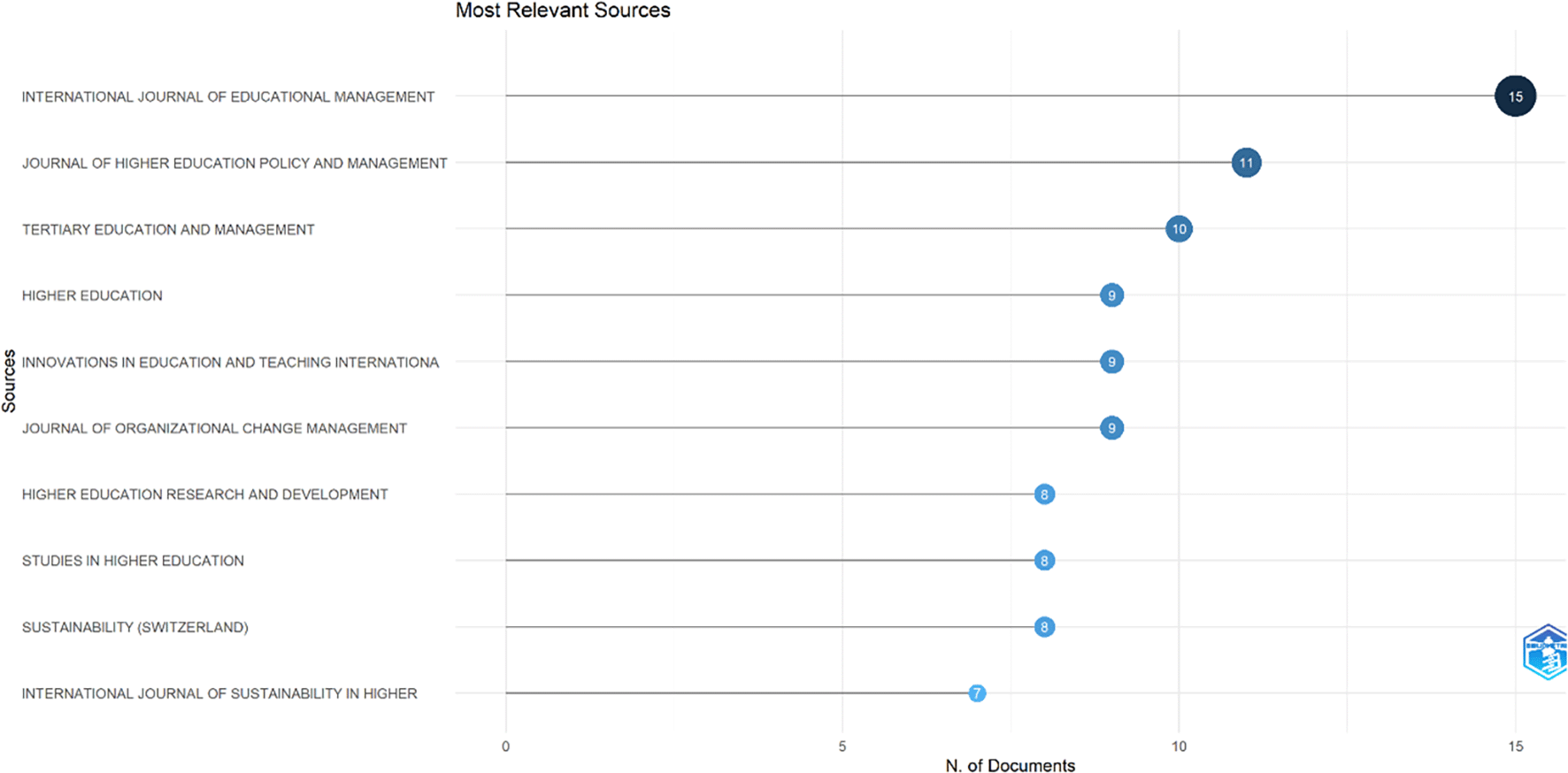Image resolution: width=1568 pixels, height=773 pixels.
Task: Select the vertical "Sources" axis title
Action: pyautogui.click(x=10, y=381)
